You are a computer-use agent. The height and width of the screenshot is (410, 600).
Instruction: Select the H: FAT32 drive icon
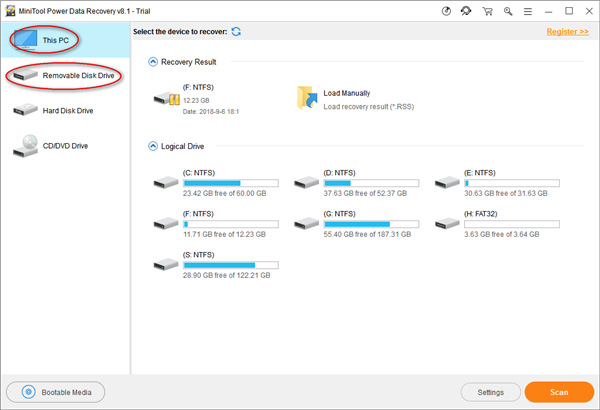click(x=448, y=225)
